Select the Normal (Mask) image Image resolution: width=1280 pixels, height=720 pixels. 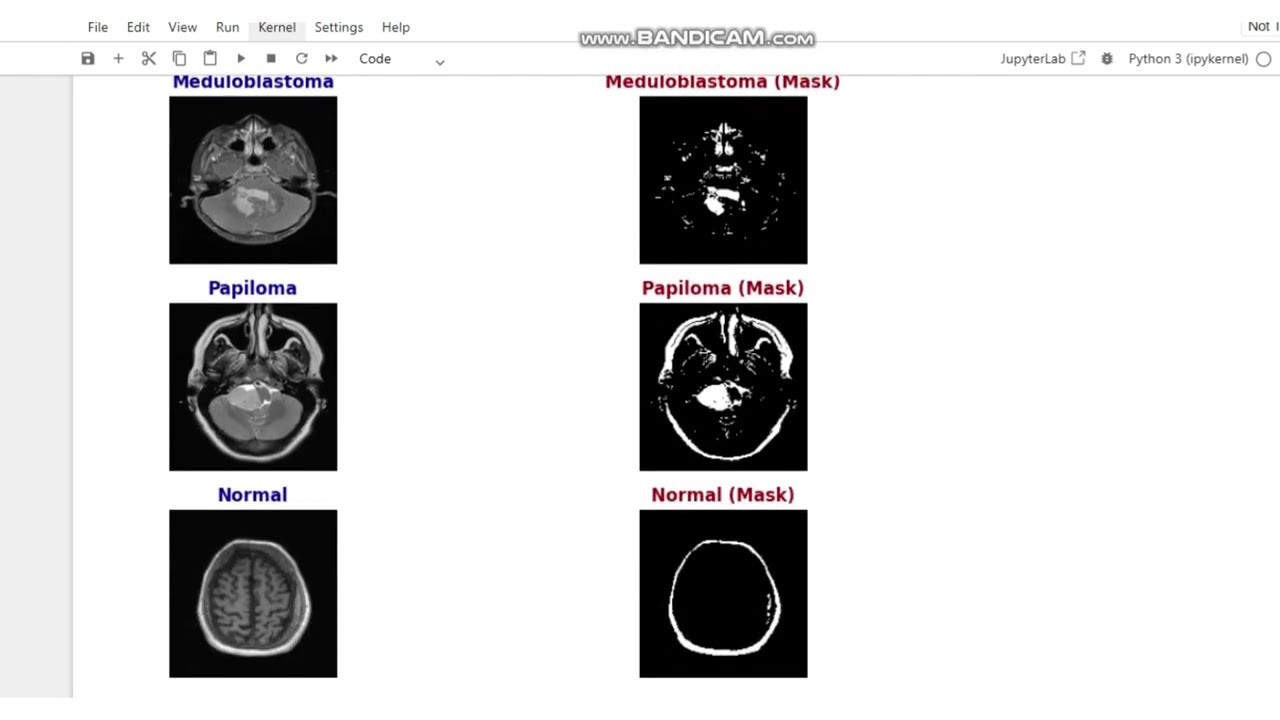tap(723, 594)
